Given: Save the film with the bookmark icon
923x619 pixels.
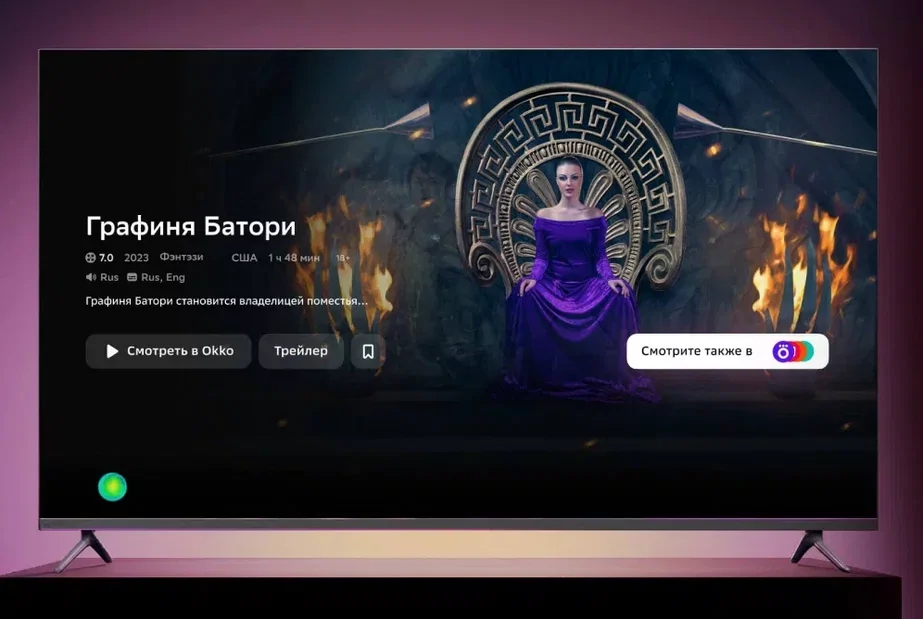Looking at the screenshot, I should [x=368, y=351].
